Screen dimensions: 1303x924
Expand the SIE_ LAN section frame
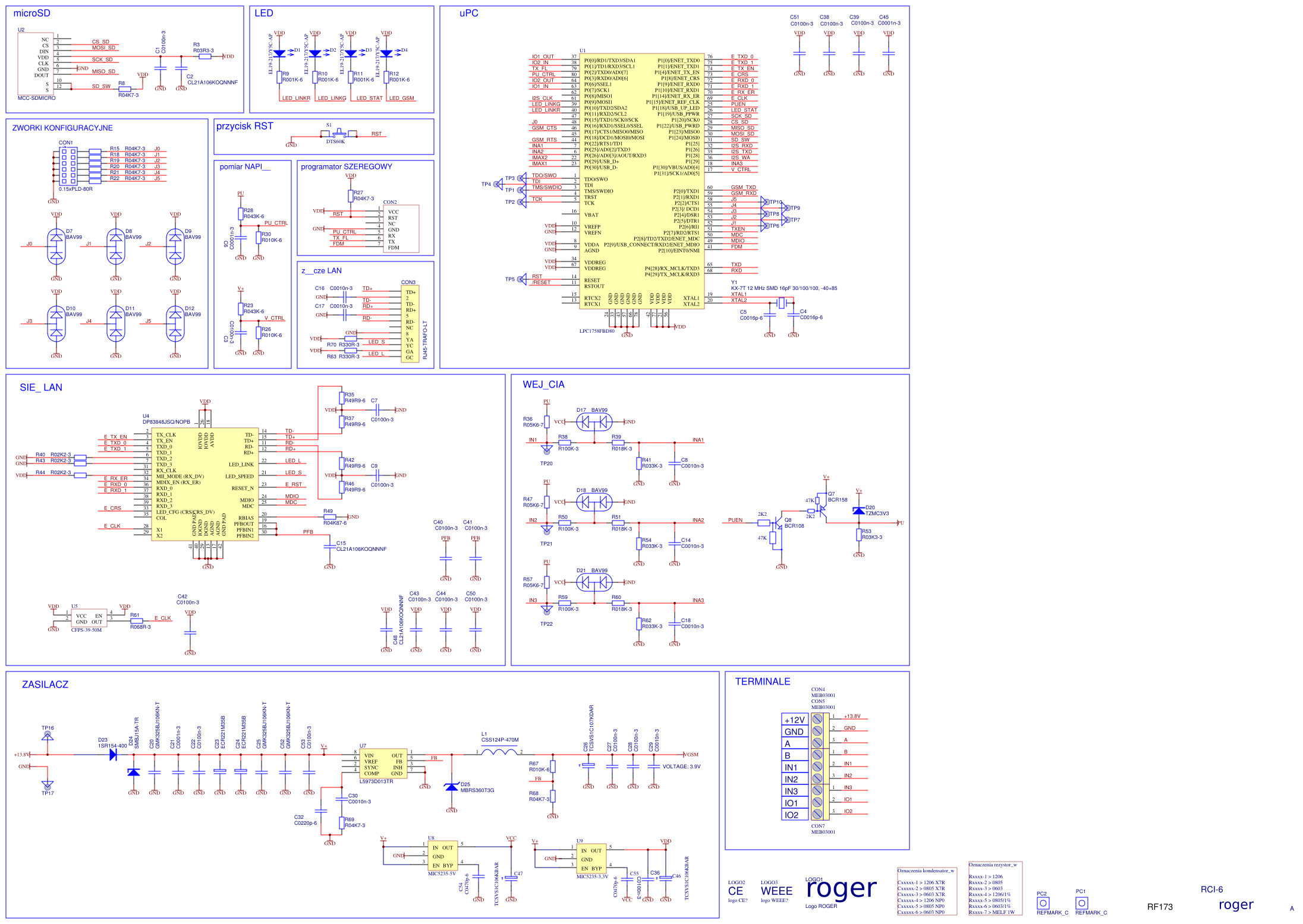40,387
